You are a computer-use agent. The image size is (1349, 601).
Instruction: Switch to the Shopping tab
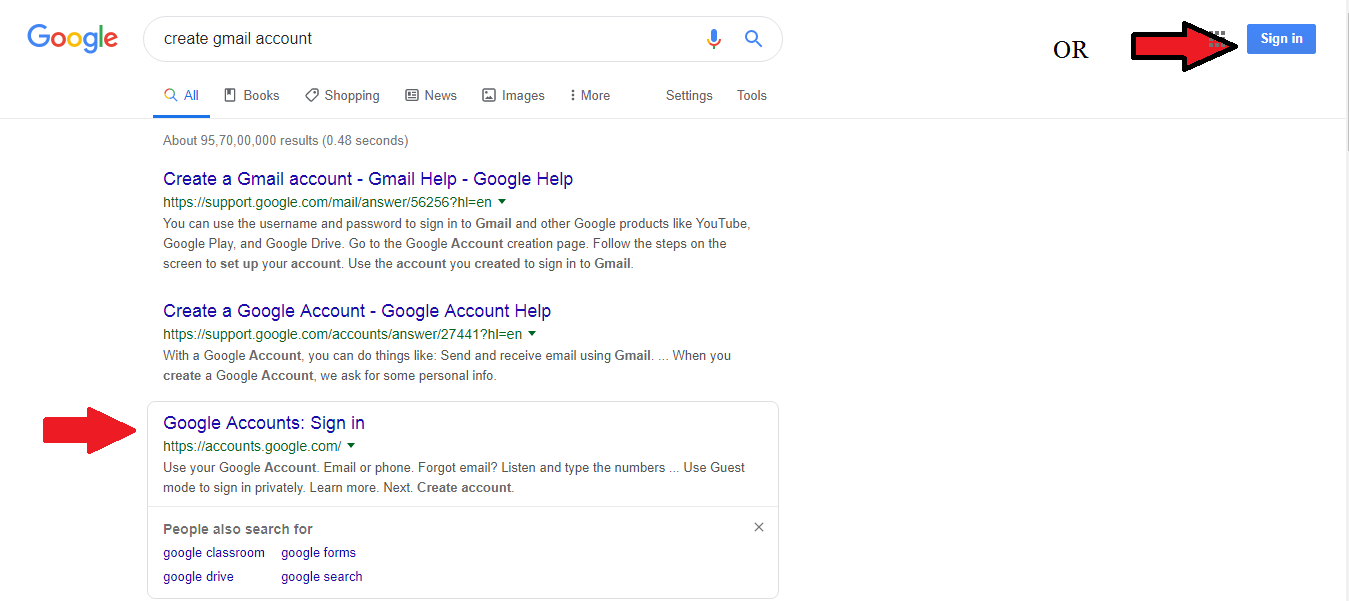[342, 96]
